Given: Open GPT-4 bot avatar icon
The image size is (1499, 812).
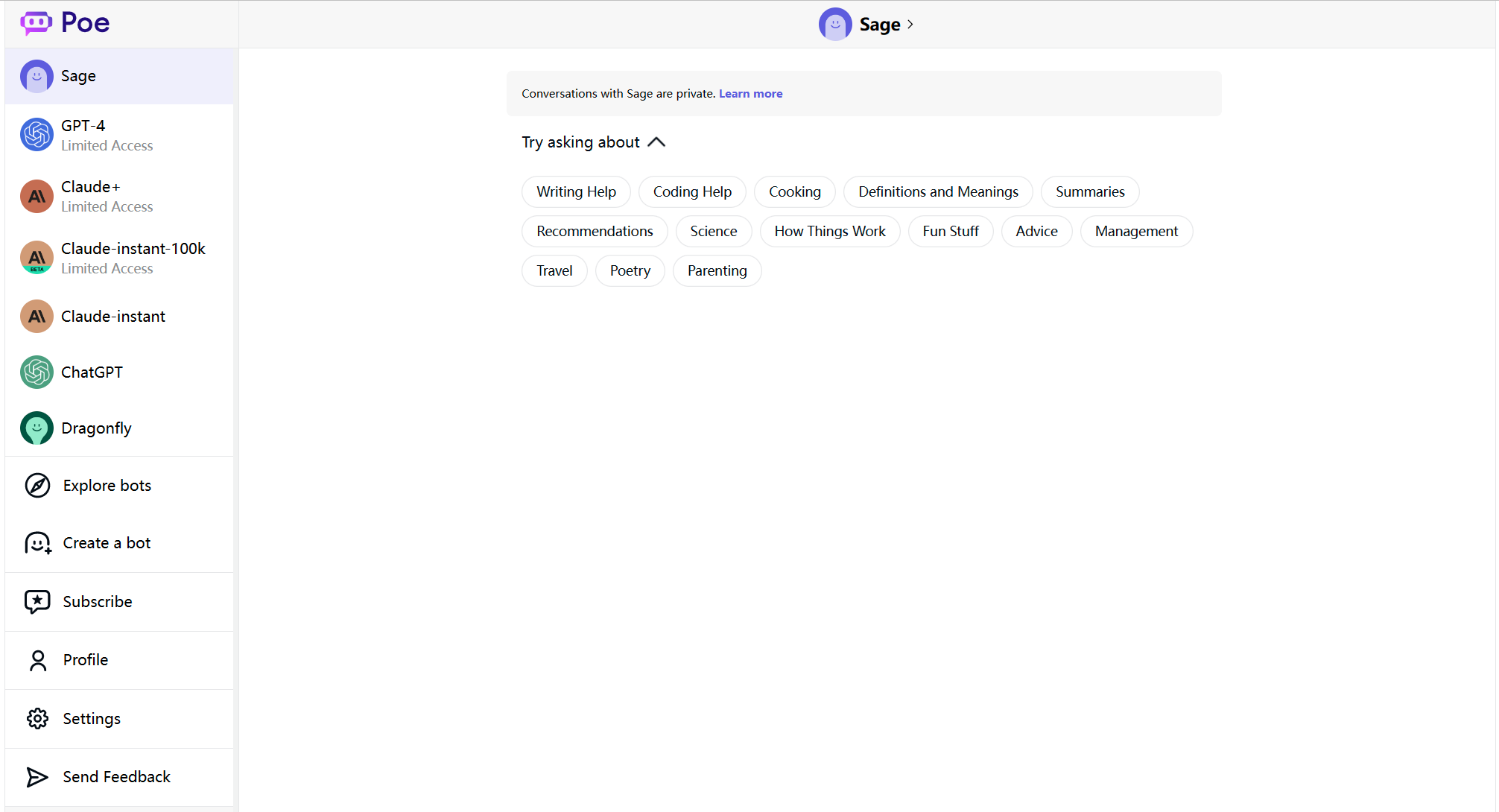Looking at the screenshot, I should pyautogui.click(x=37, y=135).
